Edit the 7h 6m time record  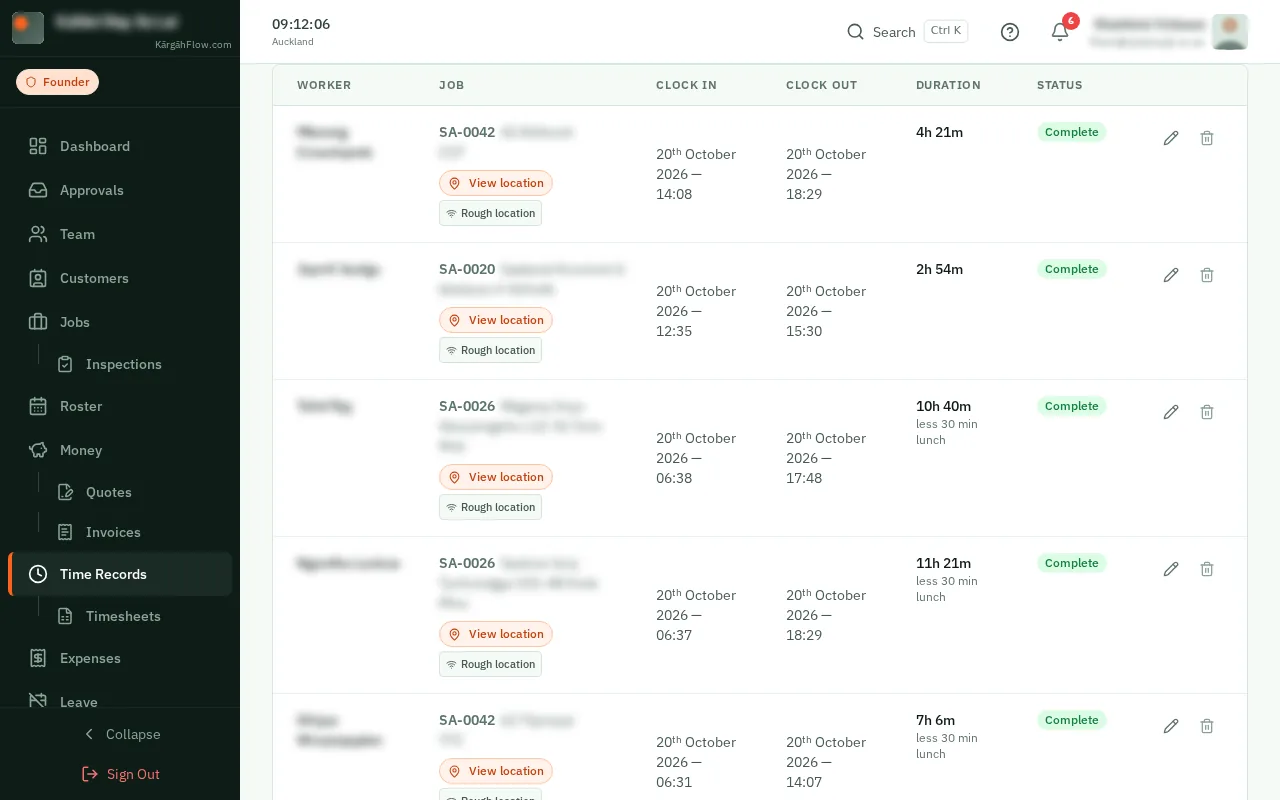(1171, 726)
